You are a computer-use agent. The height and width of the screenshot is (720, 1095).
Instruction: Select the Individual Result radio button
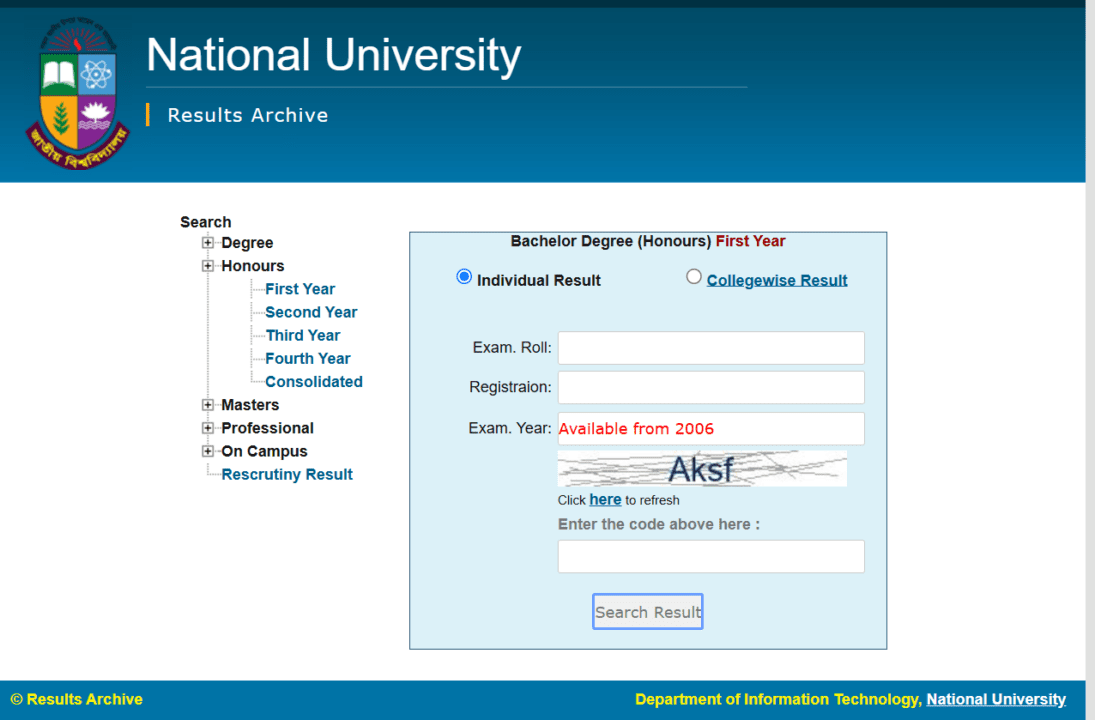click(x=463, y=276)
